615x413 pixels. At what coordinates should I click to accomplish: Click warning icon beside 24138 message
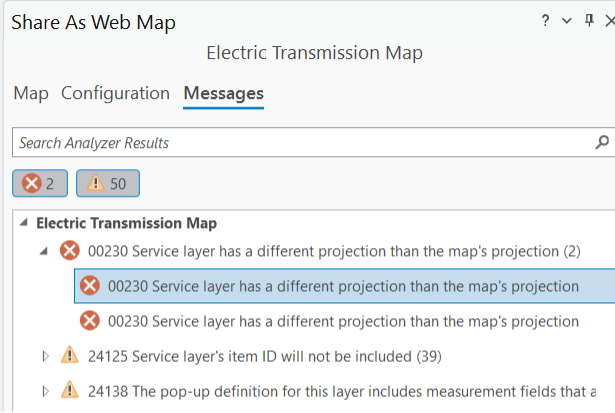click(69, 390)
